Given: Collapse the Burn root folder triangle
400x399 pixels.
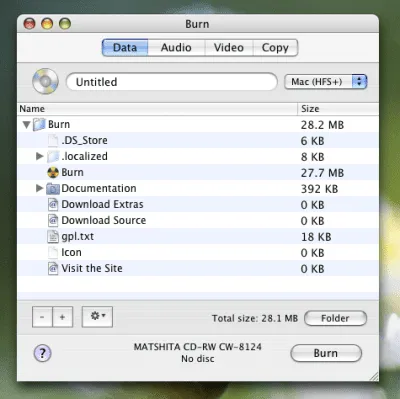Looking at the screenshot, I should click(27, 125).
